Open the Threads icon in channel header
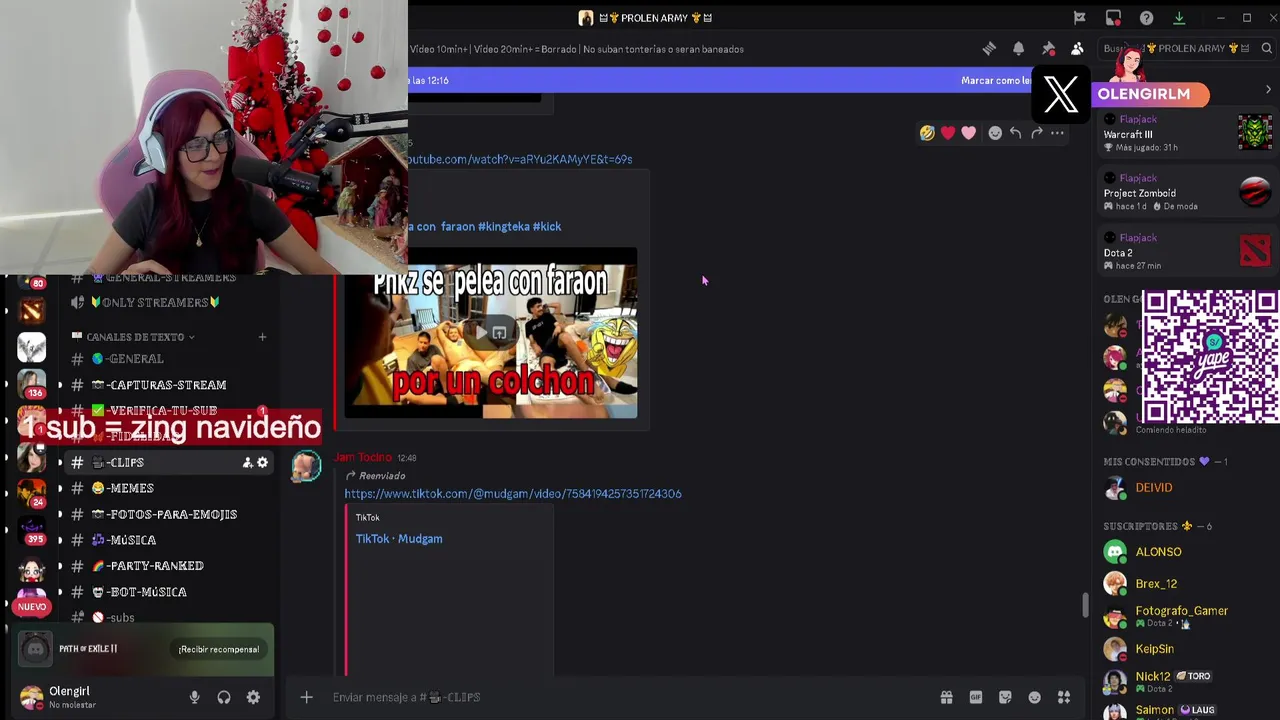1280x720 pixels. click(989, 48)
